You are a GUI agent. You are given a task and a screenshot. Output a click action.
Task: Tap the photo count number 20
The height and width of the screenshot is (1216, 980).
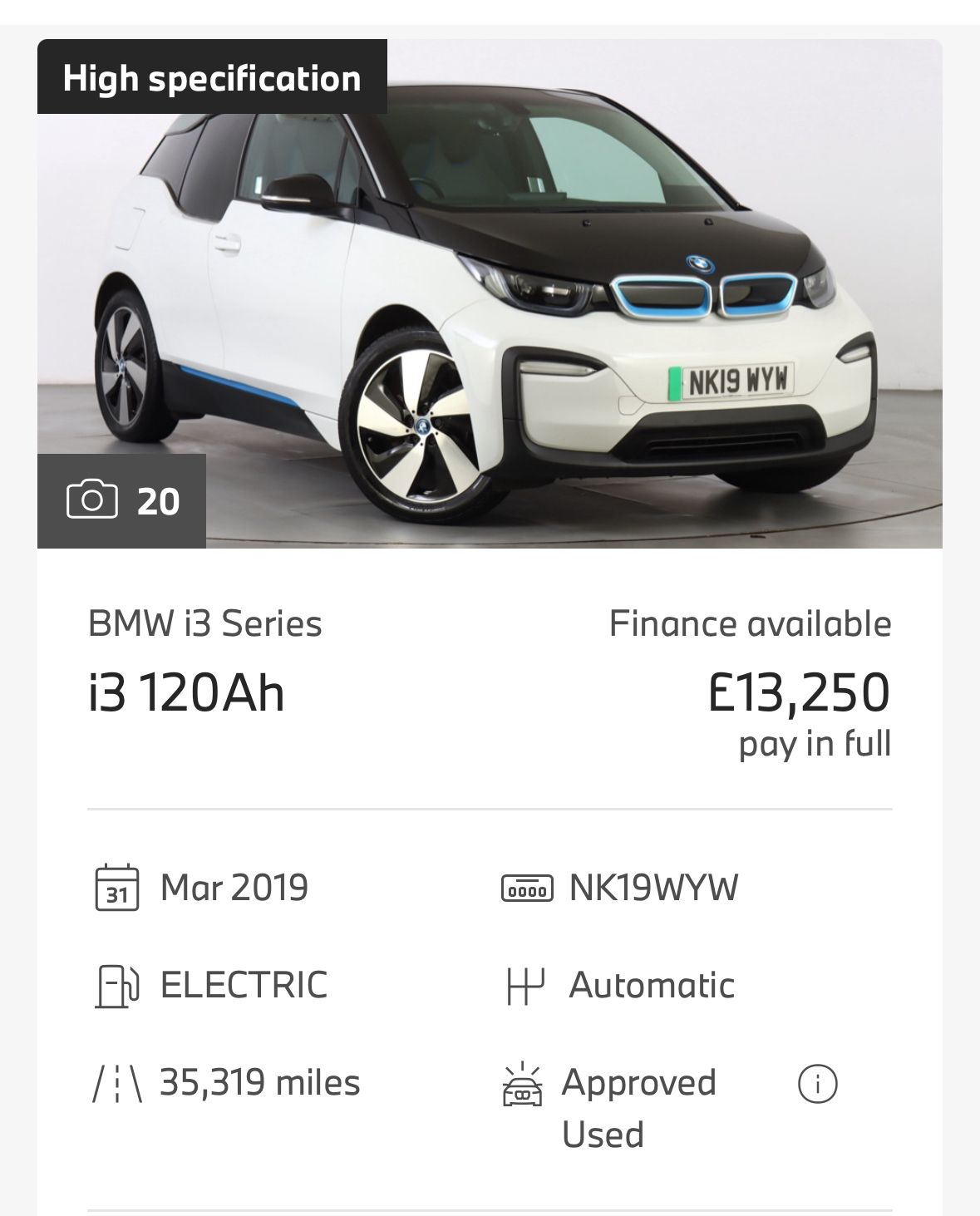(x=159, y=502)
